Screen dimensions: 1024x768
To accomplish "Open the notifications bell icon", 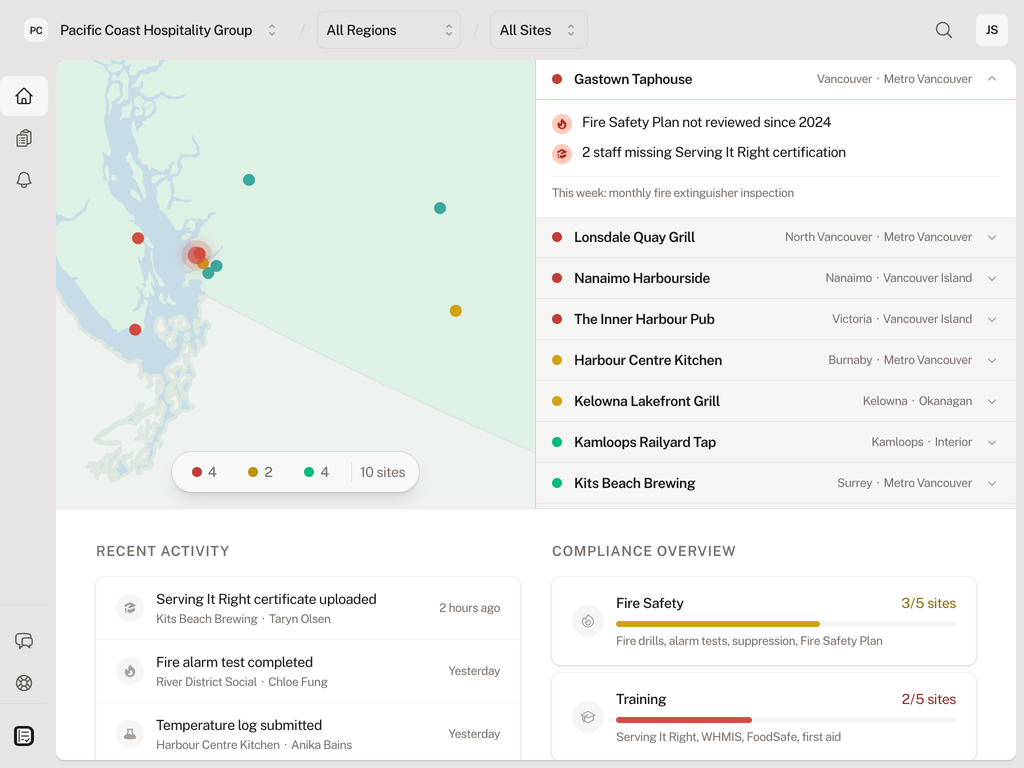I will click(x=24, y=180).
